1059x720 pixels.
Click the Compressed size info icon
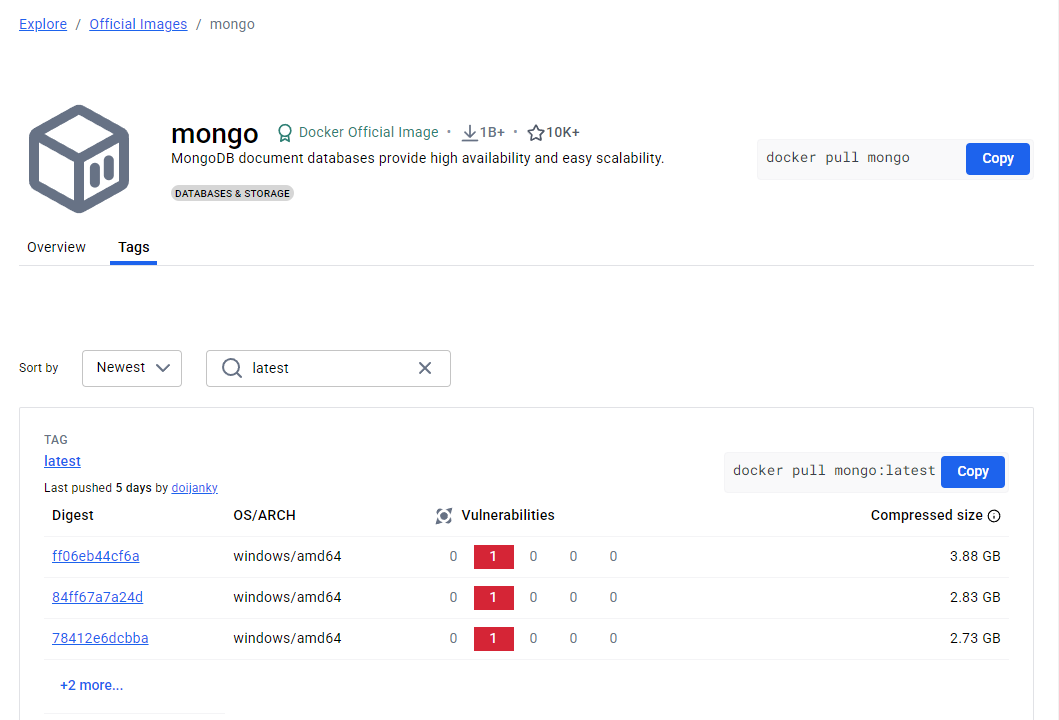point(994,516)
